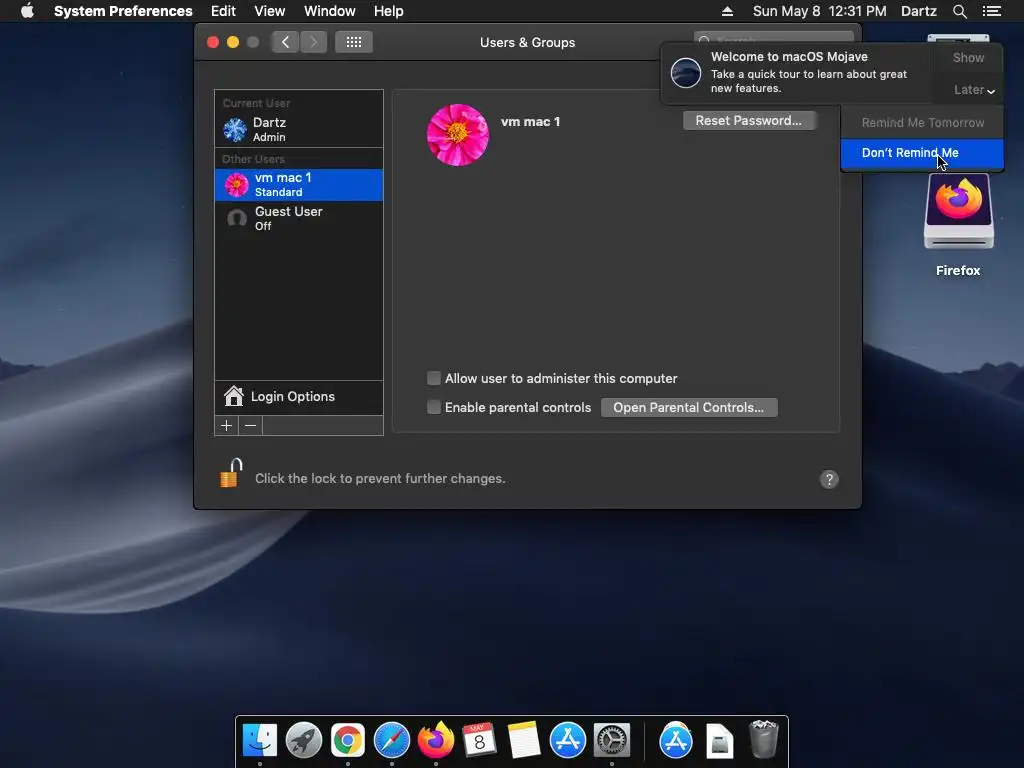Click the date and time in menu bar
Screen dimensions: 1024x768
coord(819,11)
